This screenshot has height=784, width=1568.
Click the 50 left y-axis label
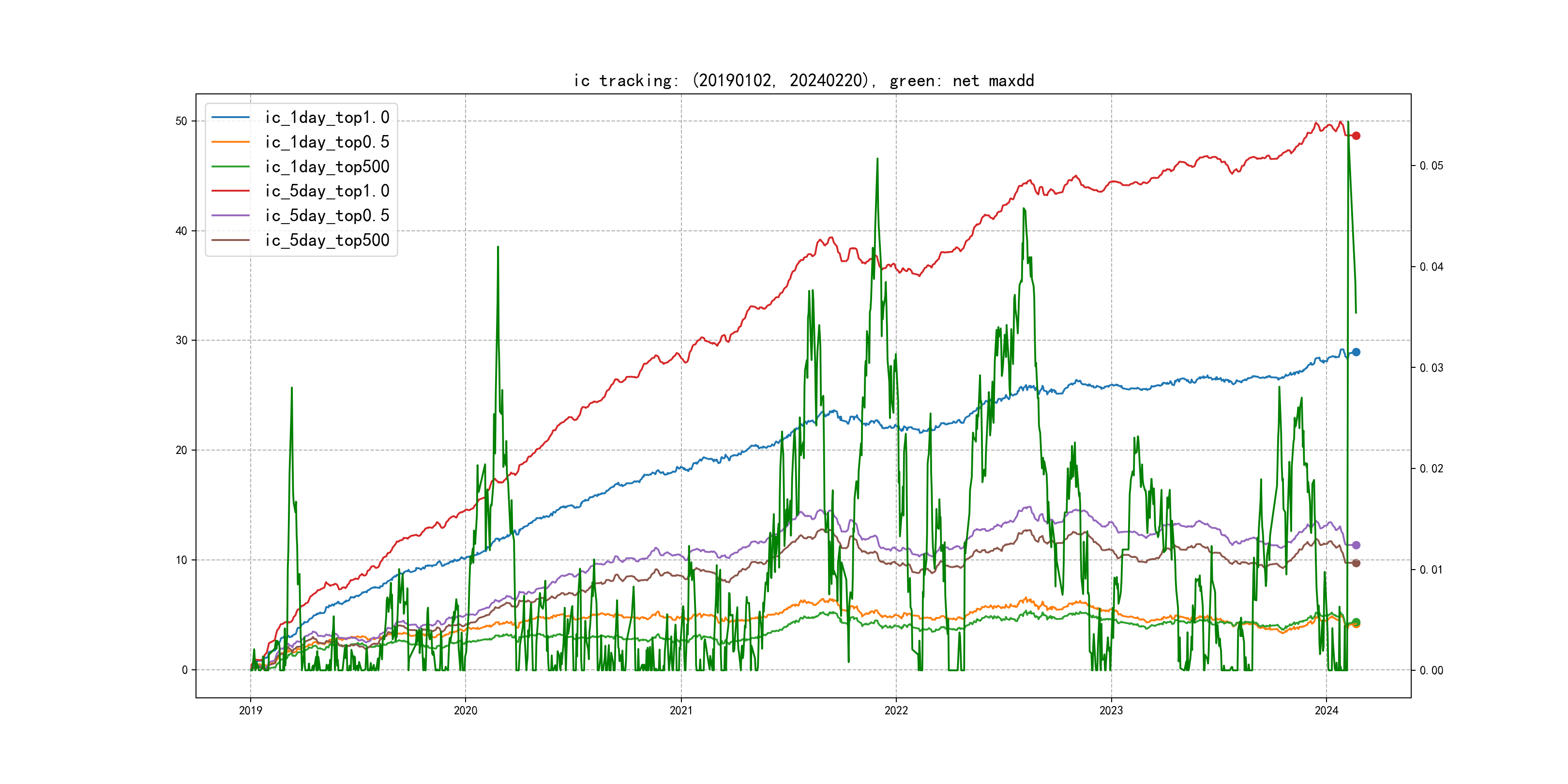tap(181, 121)
